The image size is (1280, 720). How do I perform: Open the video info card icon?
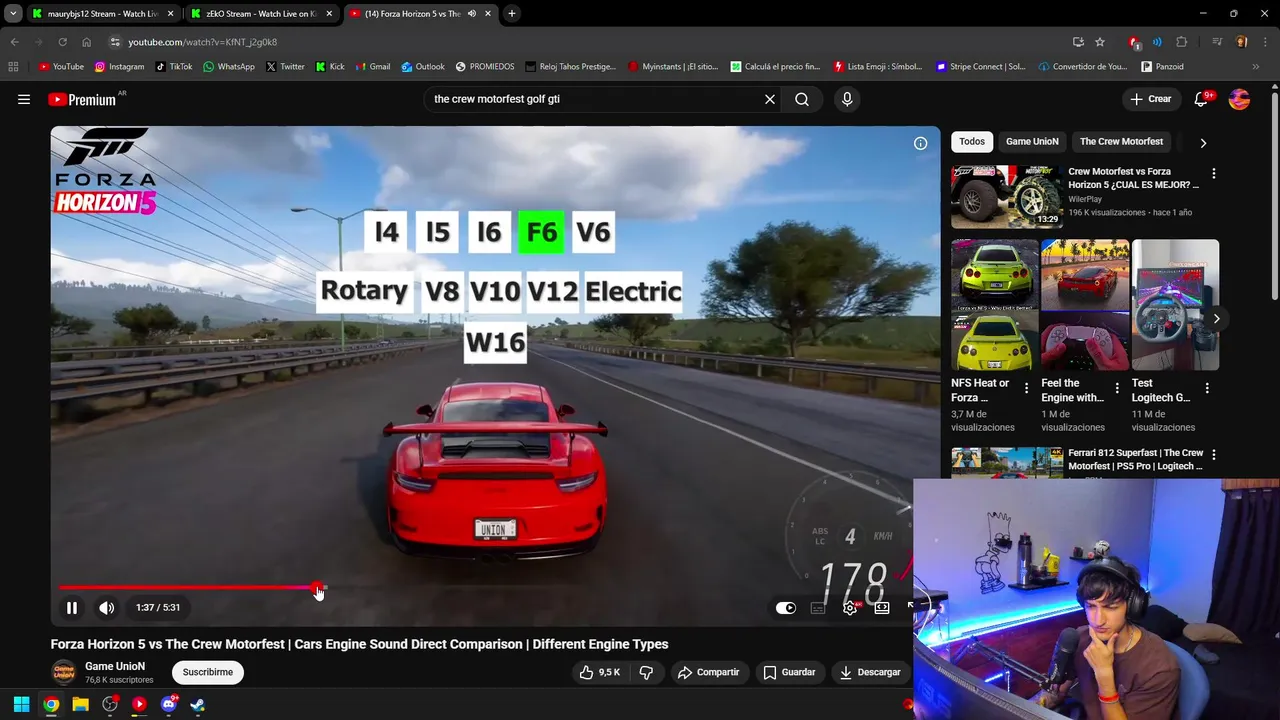pos(920,143)
